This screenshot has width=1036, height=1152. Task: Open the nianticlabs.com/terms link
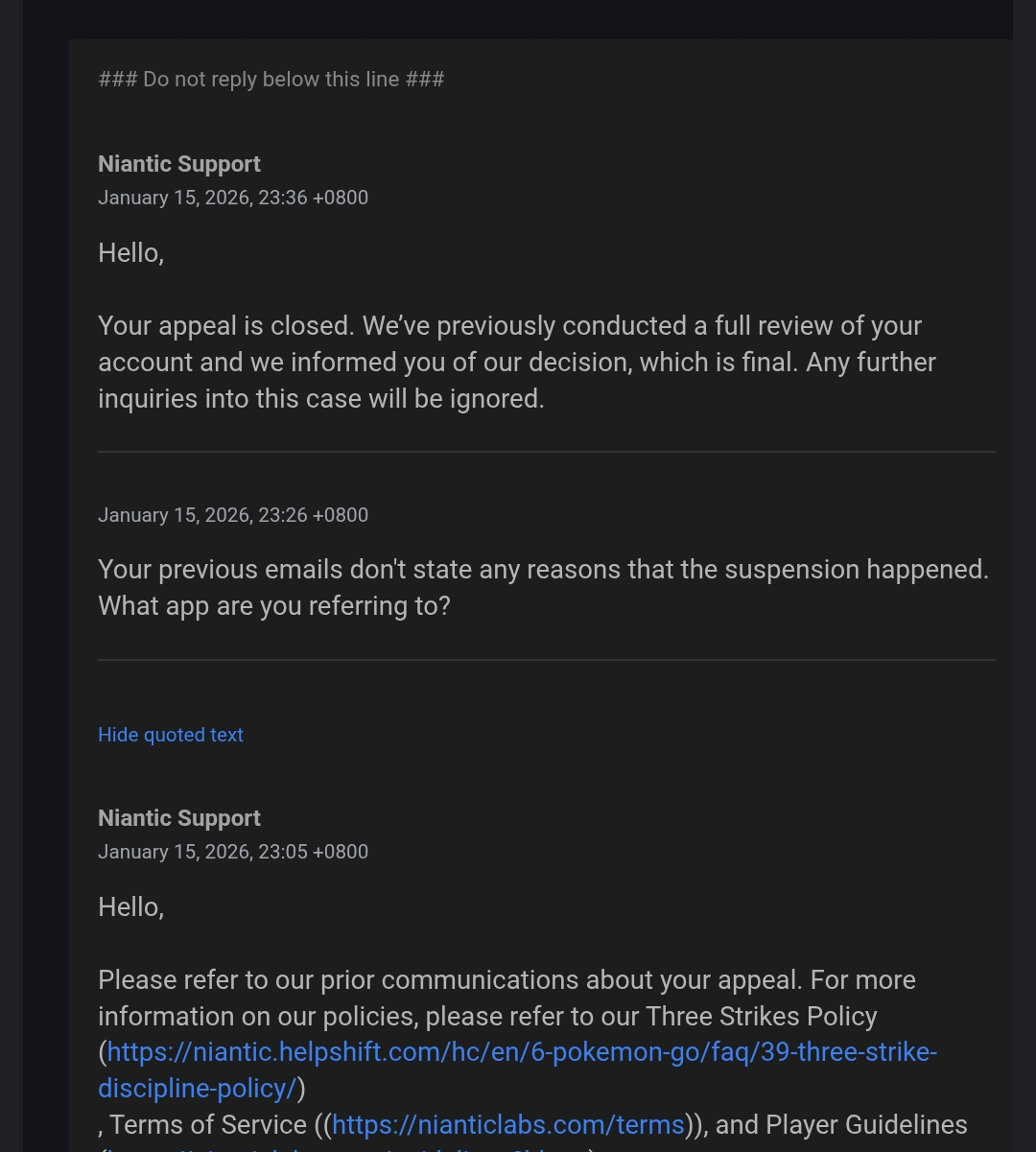(507, 1124)
